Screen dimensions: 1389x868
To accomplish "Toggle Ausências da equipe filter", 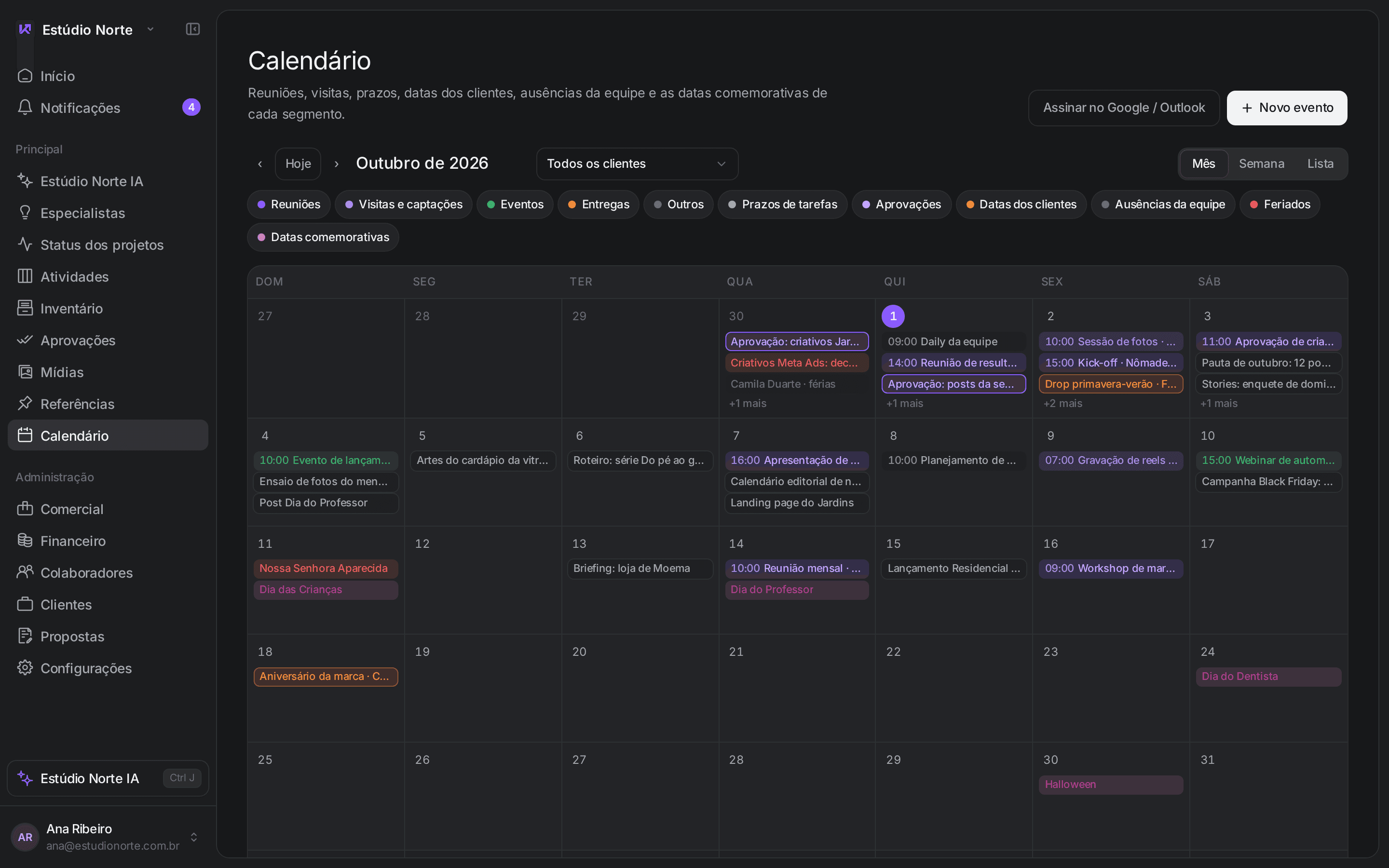I will tap(1163, 204).
